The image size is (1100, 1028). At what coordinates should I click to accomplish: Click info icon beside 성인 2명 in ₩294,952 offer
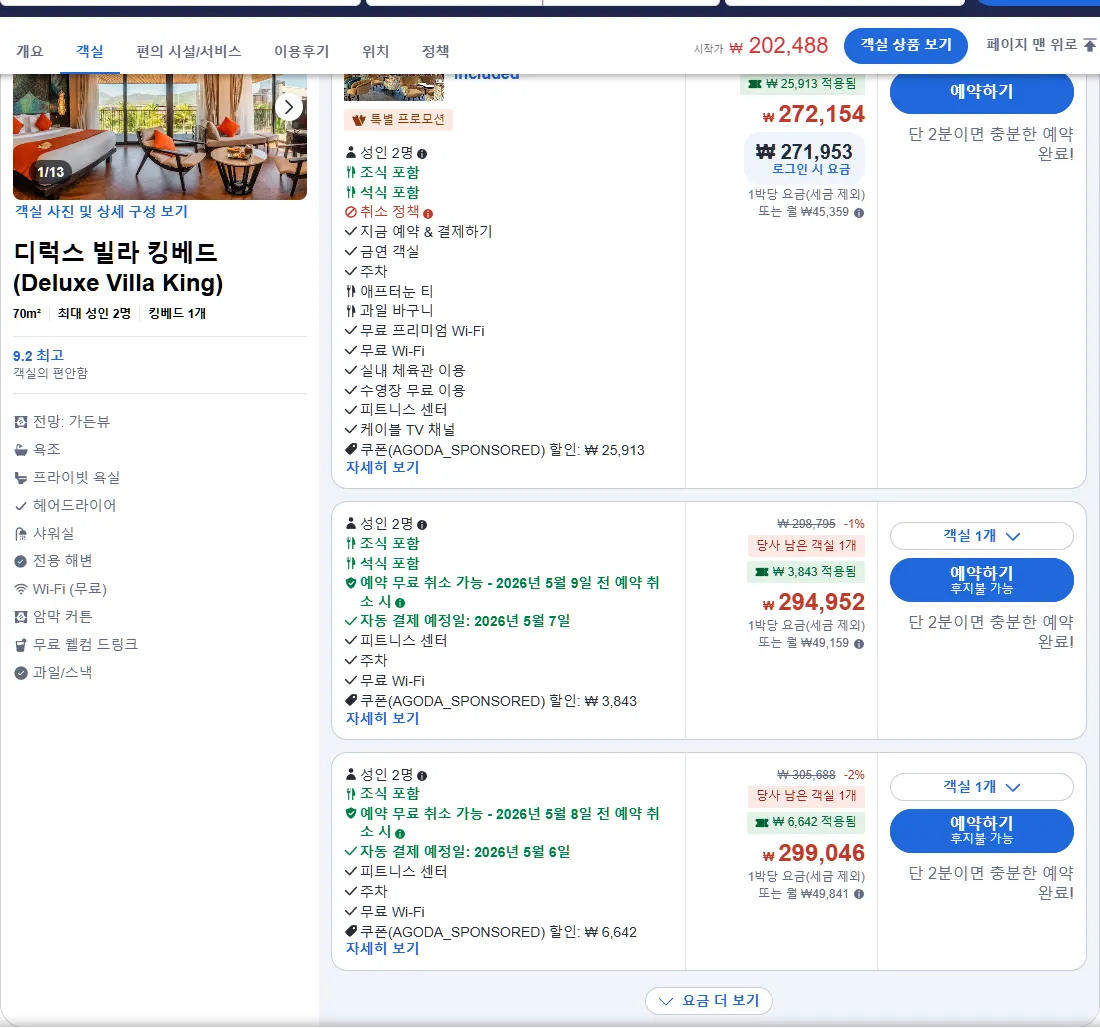point(422,525)
